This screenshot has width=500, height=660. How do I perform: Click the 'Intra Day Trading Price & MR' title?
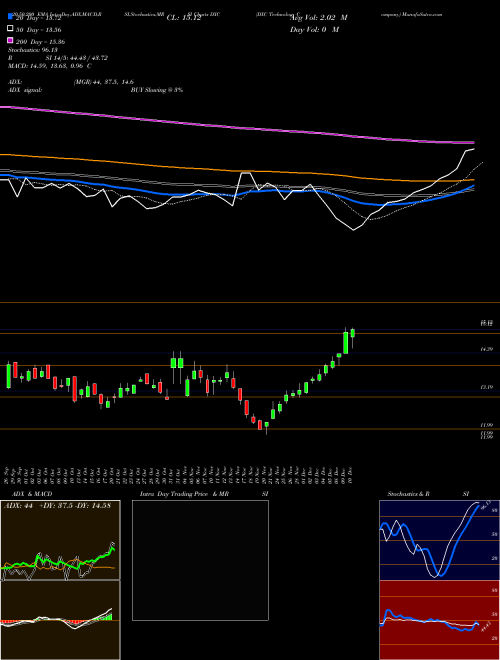coord(184,494)
